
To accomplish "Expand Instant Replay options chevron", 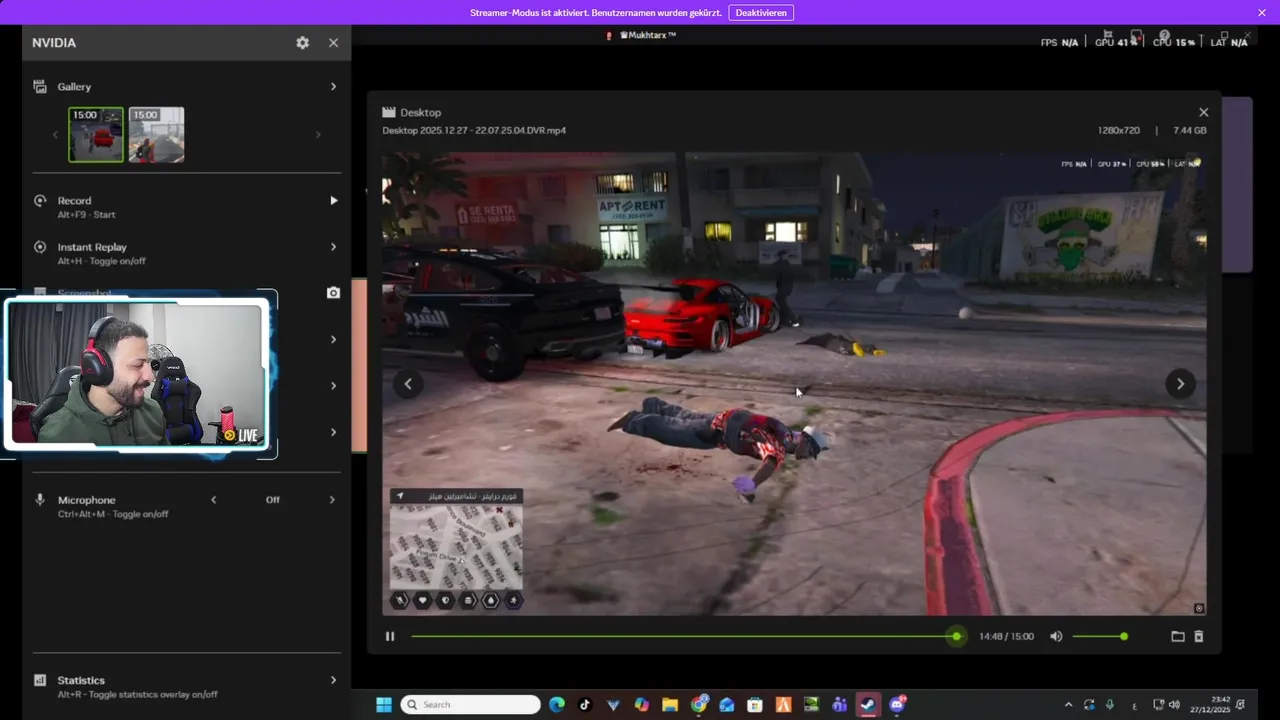I will 333,247.
